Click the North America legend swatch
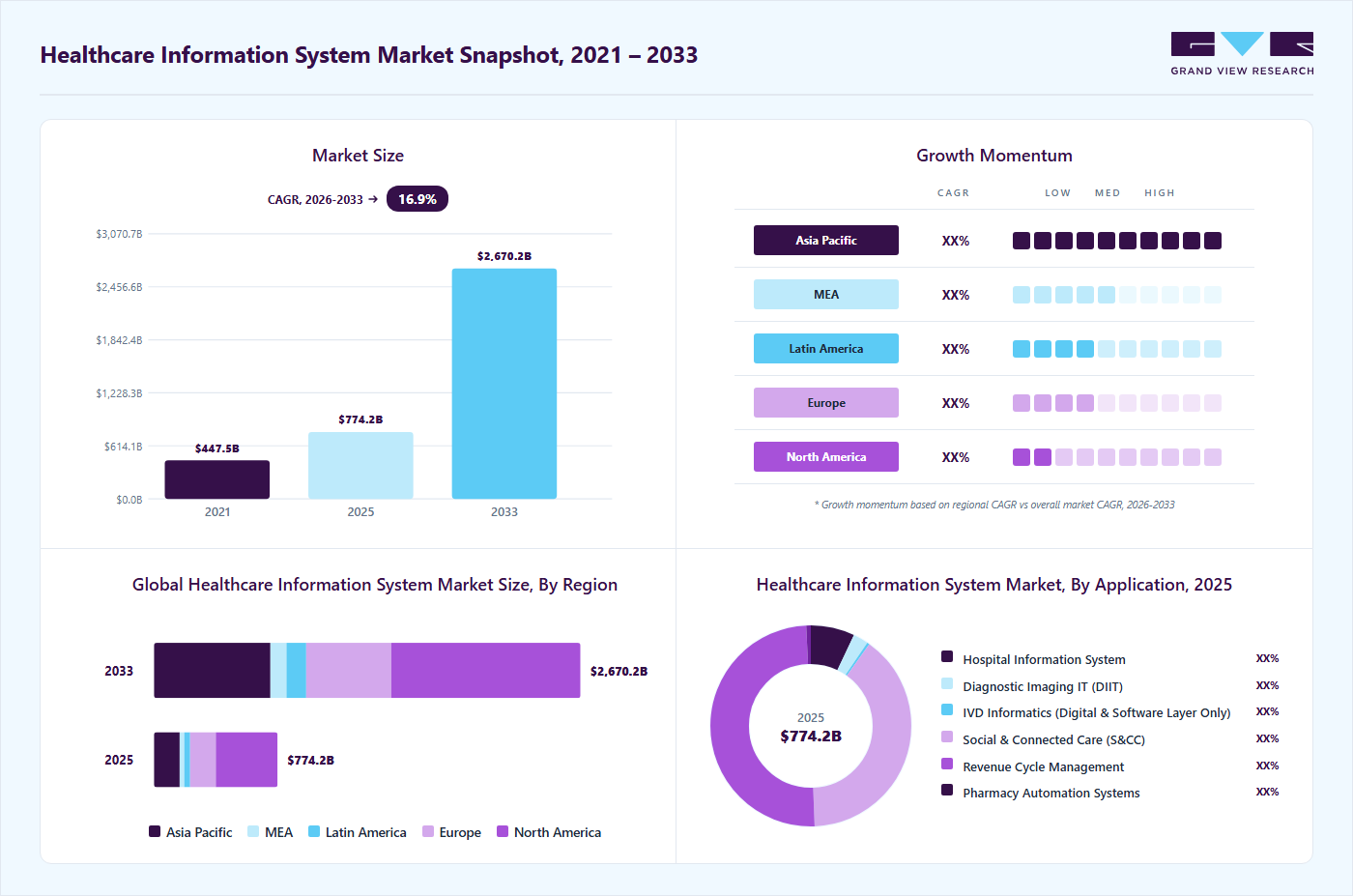 click(503, 831)
